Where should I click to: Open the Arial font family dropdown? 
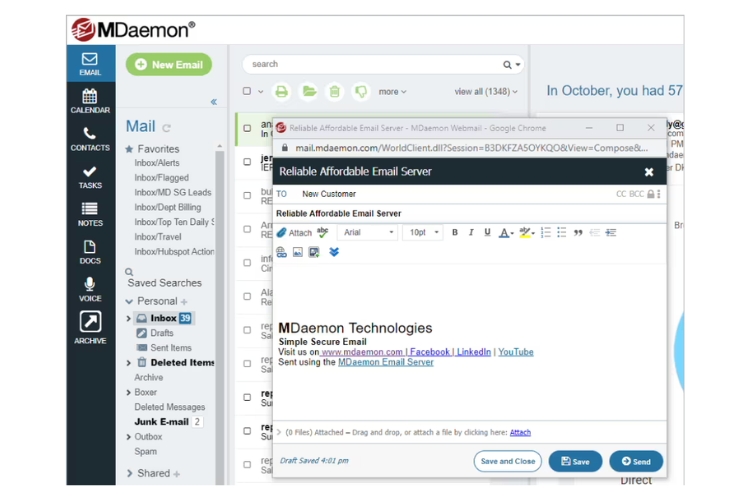(x=367, y=233)
